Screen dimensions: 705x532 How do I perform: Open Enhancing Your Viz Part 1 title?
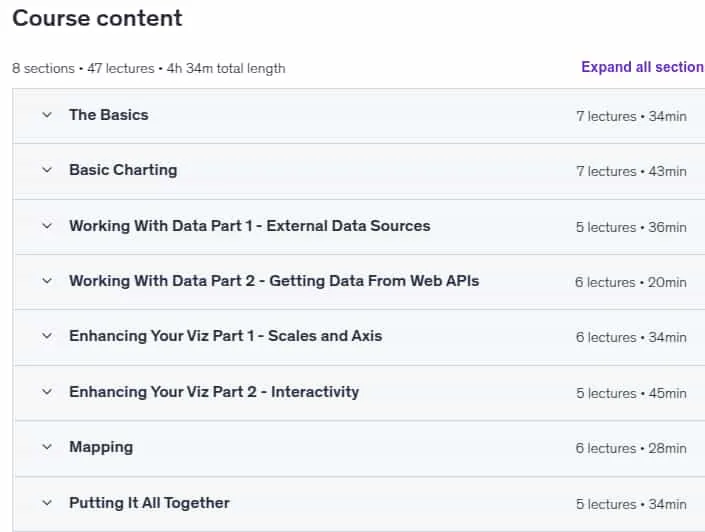coord(226,336)
